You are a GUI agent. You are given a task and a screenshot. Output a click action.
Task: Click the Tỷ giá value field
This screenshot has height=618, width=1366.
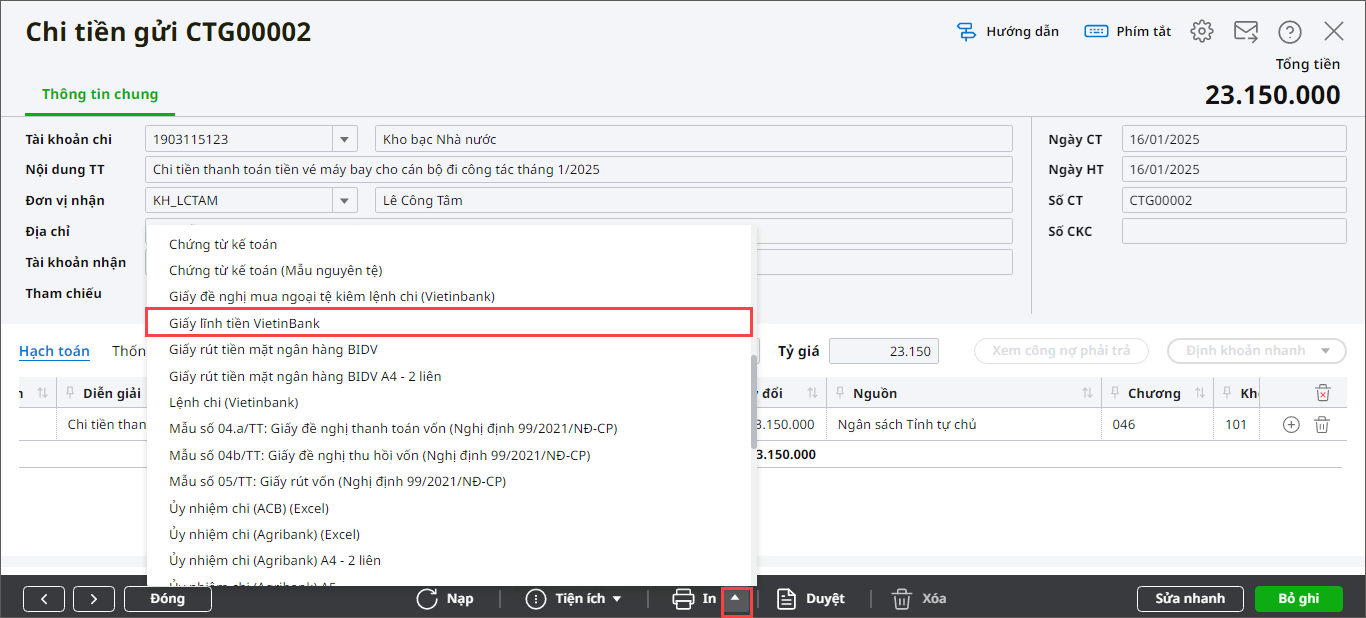[884, 351]
